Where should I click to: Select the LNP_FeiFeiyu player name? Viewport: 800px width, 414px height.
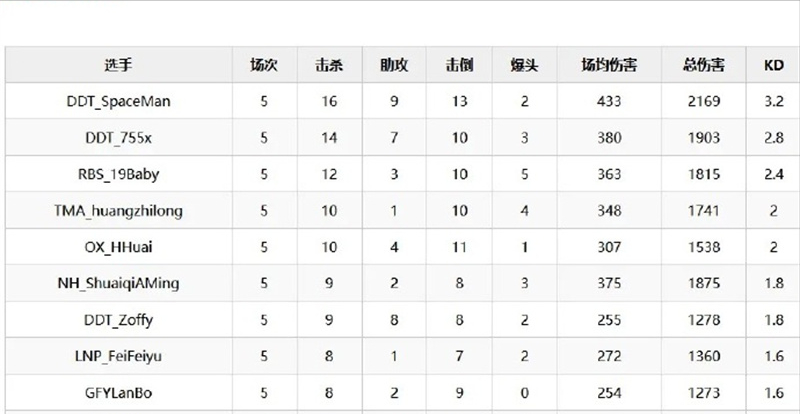tap(118, 356)
